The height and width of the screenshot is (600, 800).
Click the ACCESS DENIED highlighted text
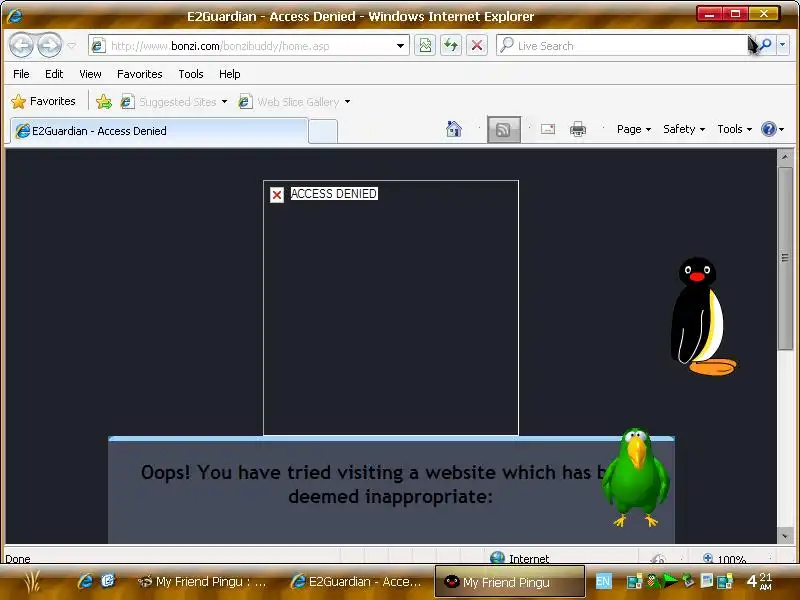pyautogui.click(x=334, y=193)
